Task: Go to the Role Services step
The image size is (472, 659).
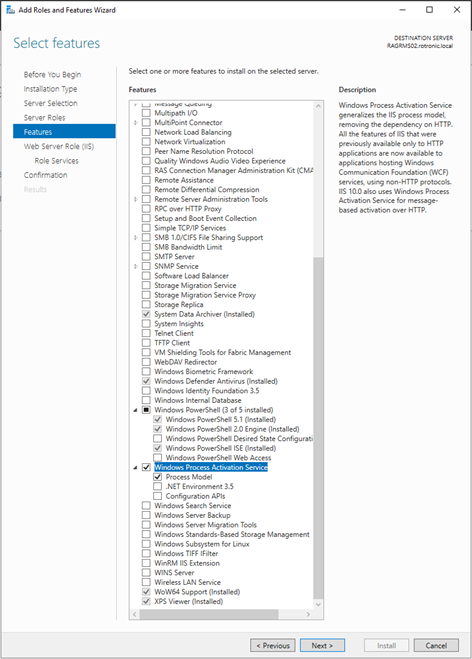Action: [56, 161]
